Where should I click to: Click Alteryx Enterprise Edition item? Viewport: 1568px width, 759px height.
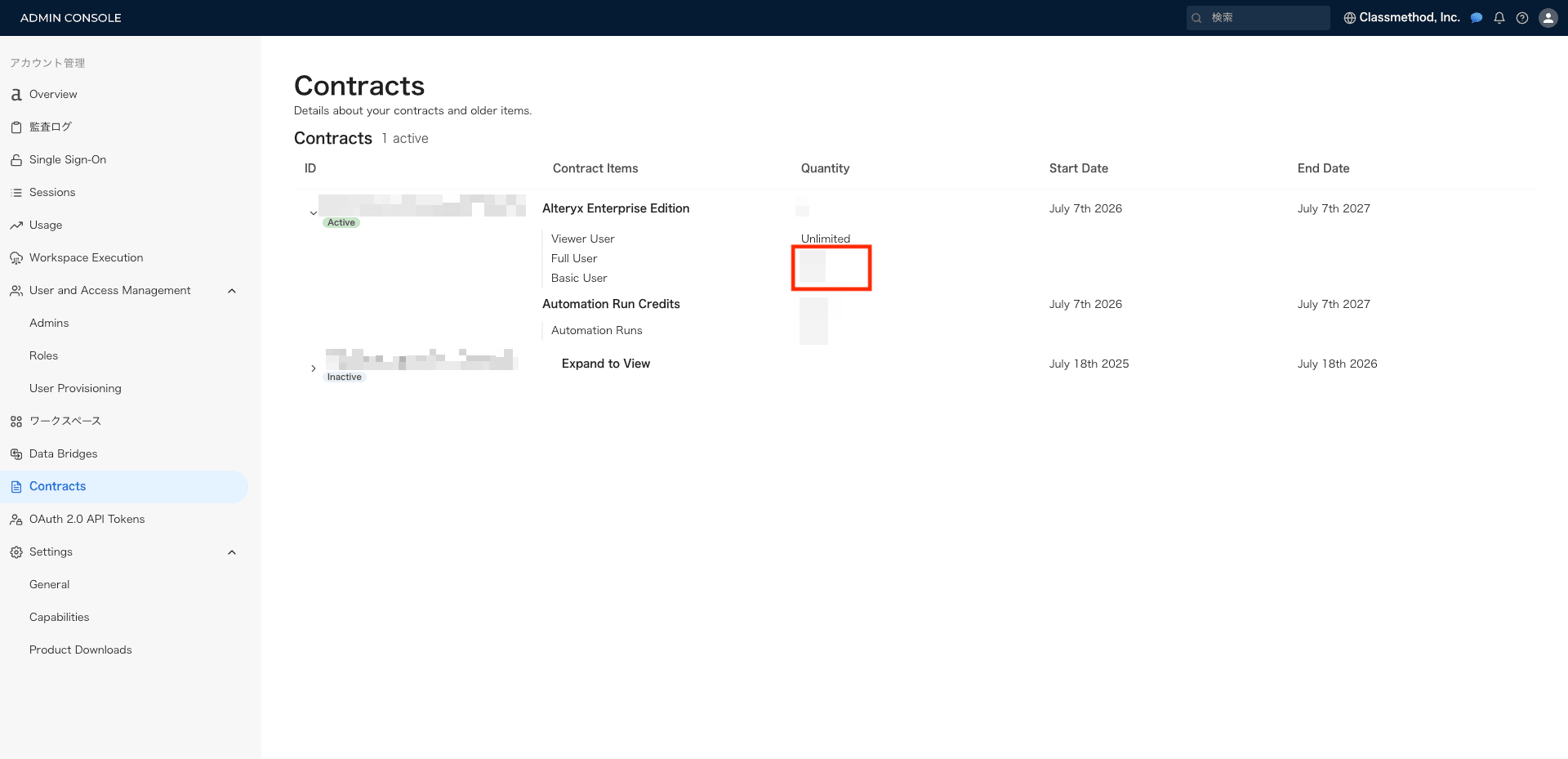click(x=616, y=208)
